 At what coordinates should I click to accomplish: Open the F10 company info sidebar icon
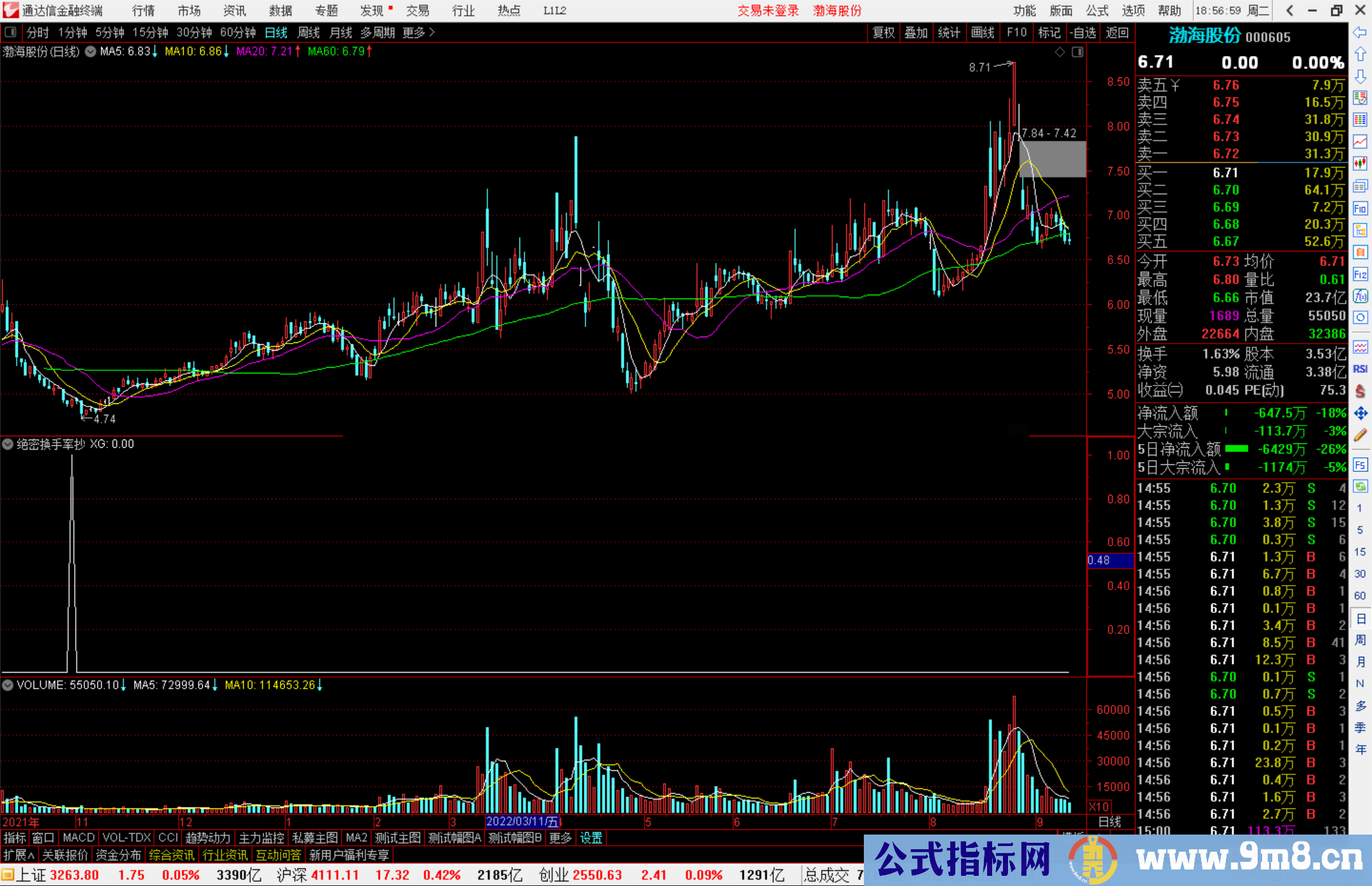click(x=1360, y=209)
